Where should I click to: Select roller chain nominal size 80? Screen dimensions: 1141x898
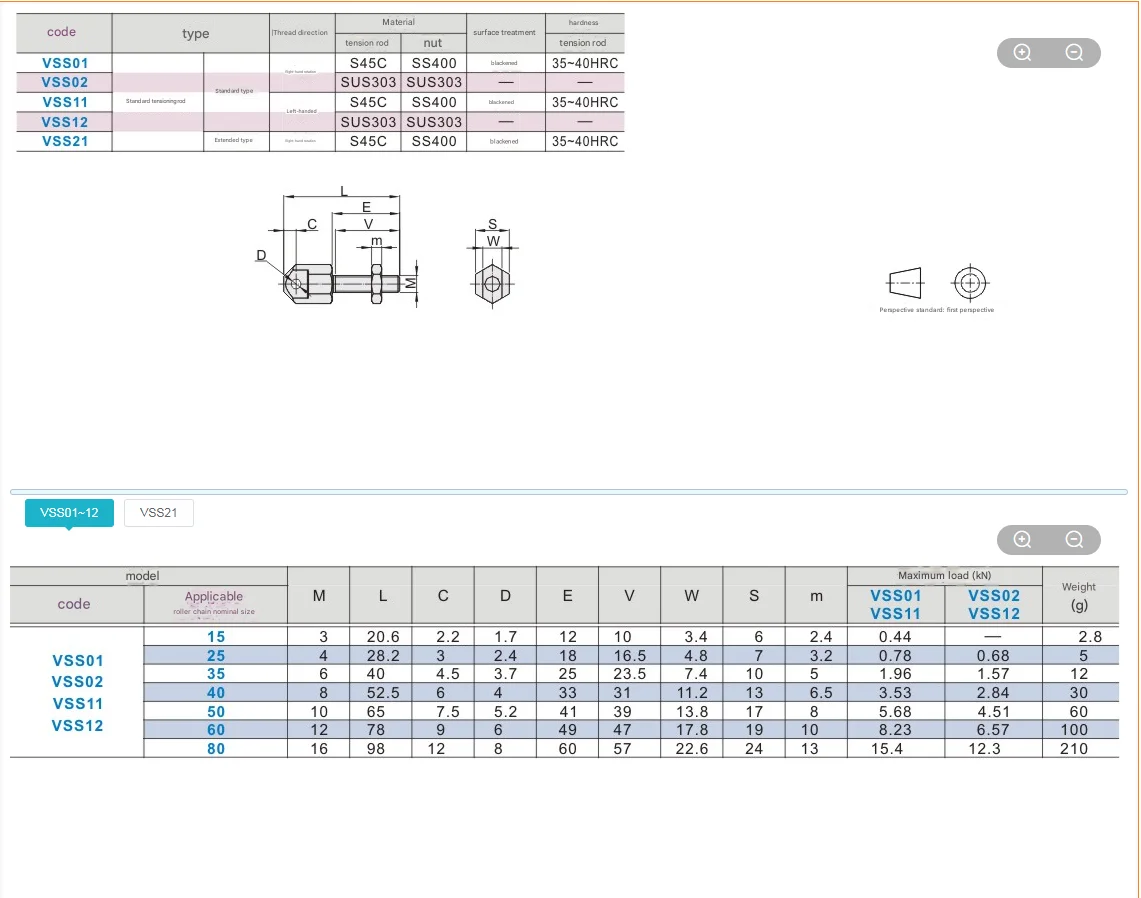216,748
